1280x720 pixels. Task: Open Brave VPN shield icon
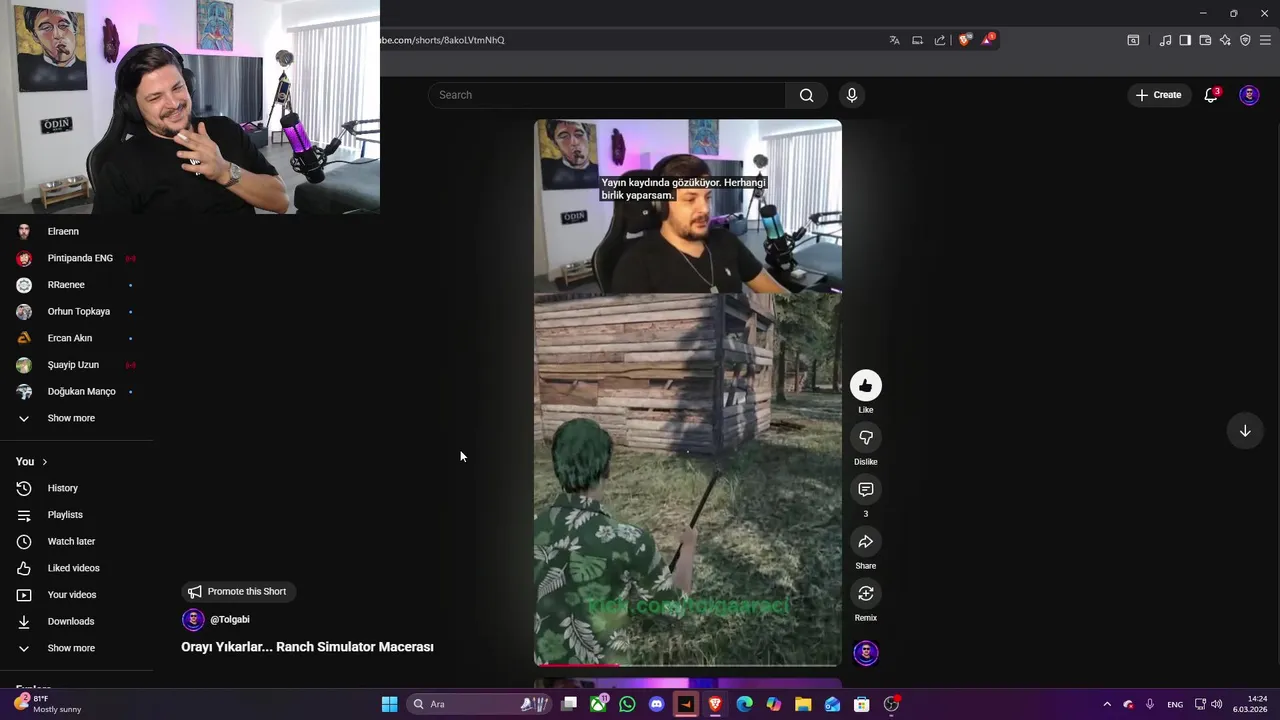1245,40
